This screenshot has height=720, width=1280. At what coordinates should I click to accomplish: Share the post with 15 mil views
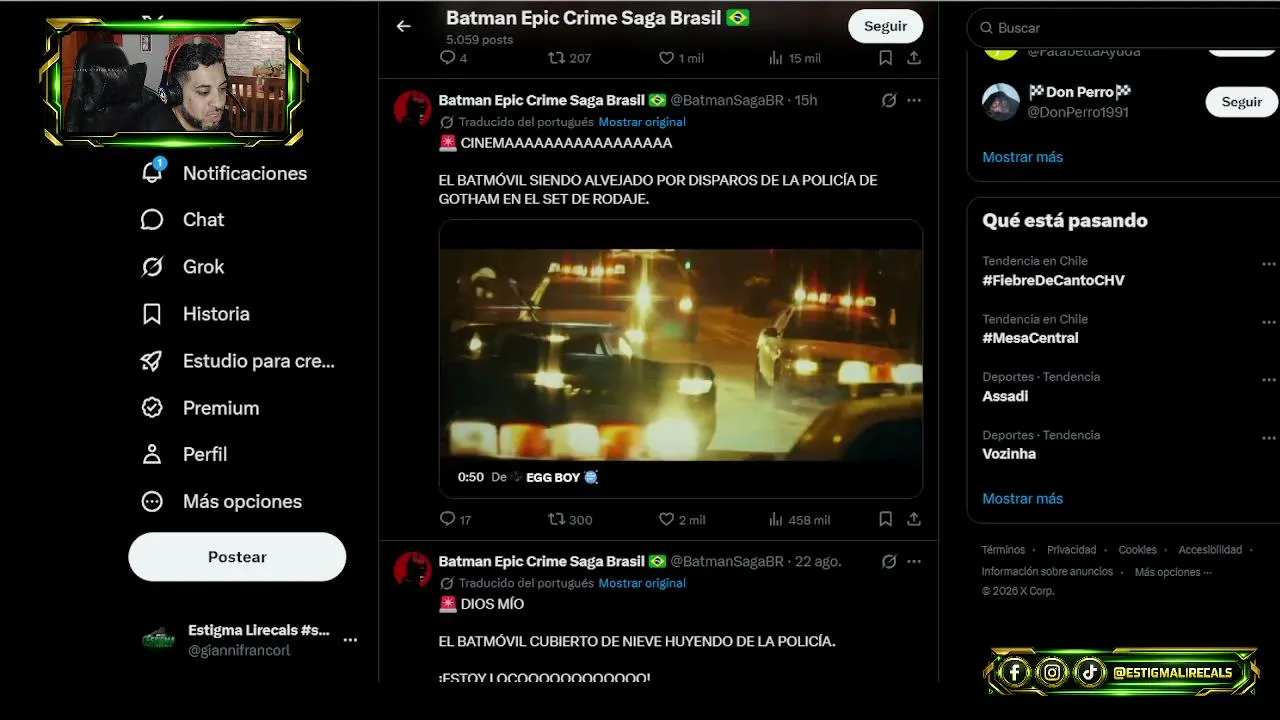coord(914,58)
